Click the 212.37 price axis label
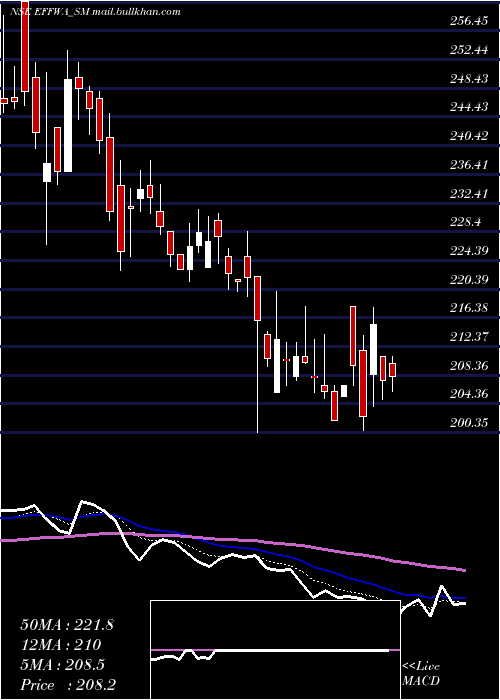The height and width of the screenshot is (700, 500). [x=469, y=337]
